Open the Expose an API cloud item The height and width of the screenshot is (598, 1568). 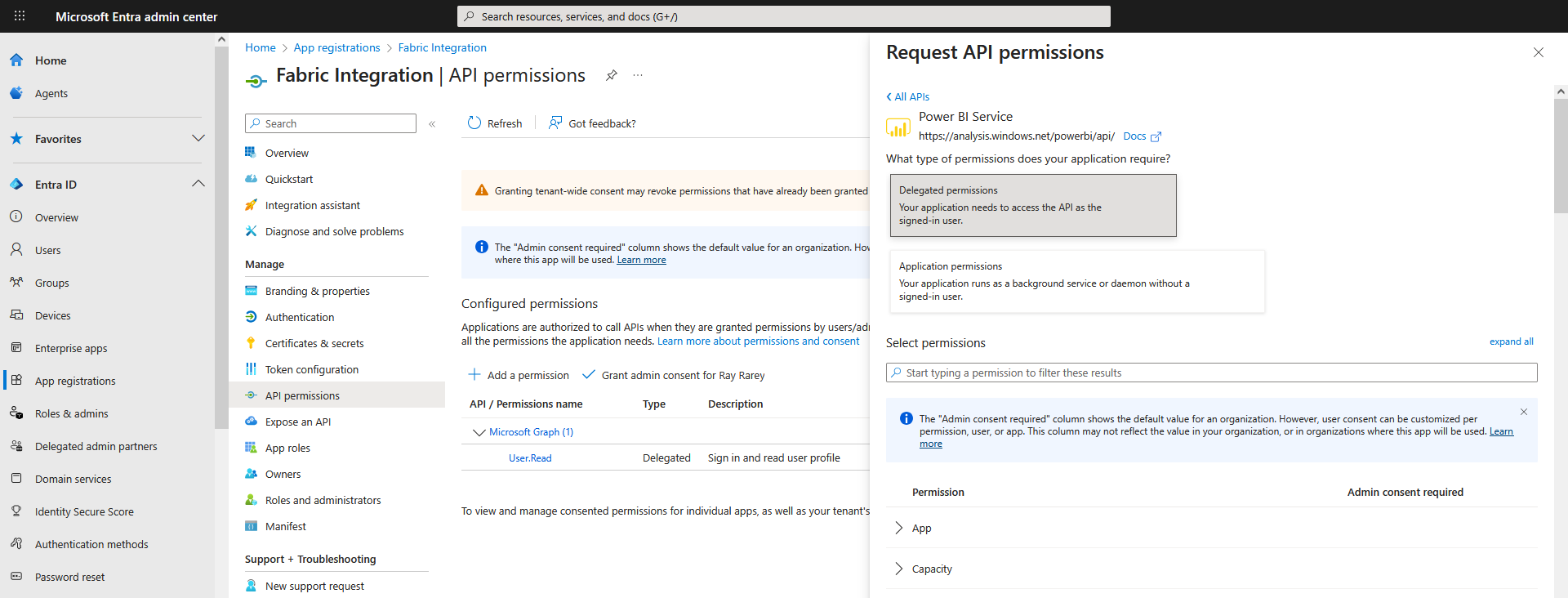(251, 422)
